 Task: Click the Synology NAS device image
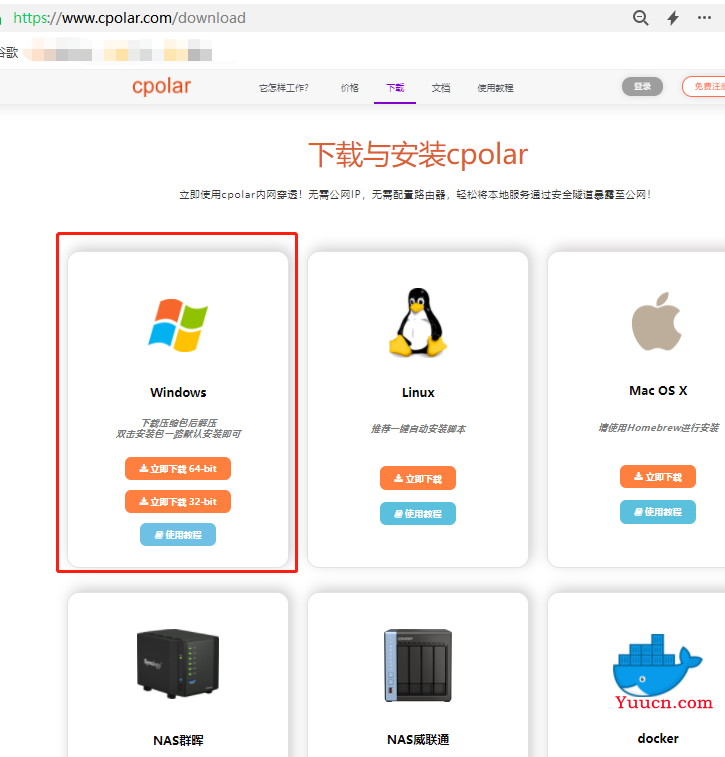pos(178,663)
